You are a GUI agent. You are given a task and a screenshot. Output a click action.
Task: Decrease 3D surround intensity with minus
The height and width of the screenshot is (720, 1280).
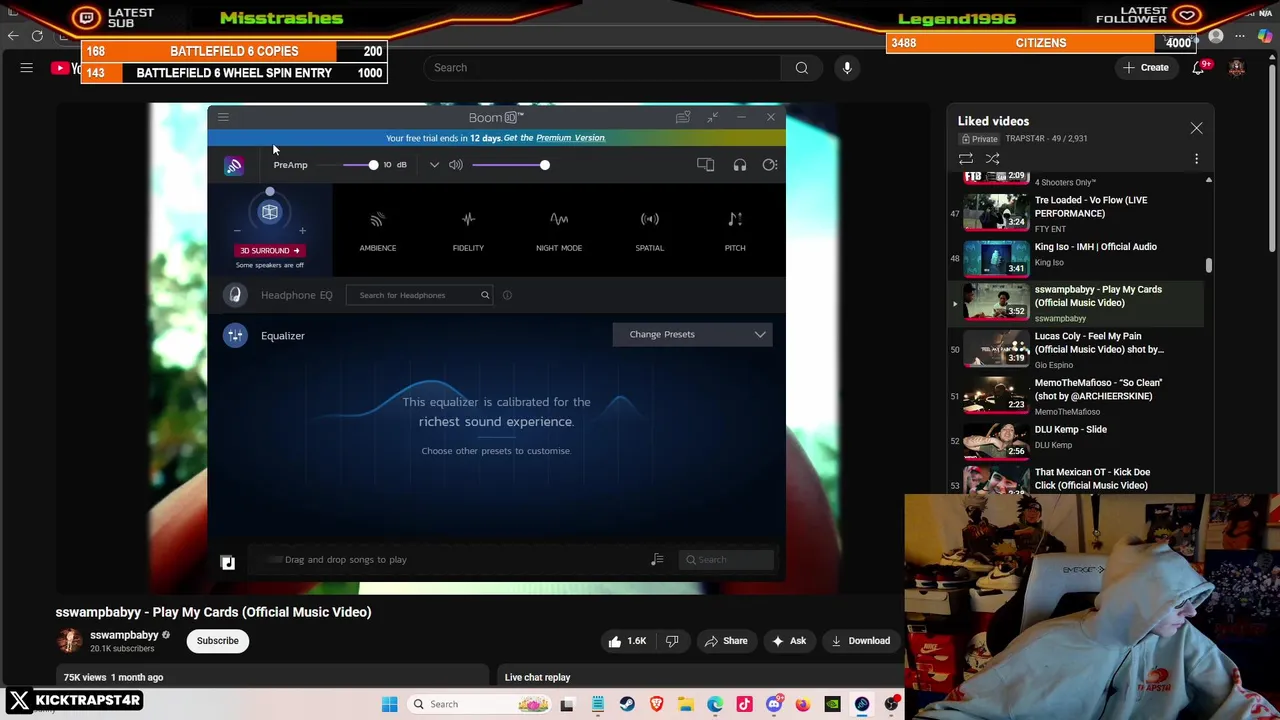[x=237, y=231]
